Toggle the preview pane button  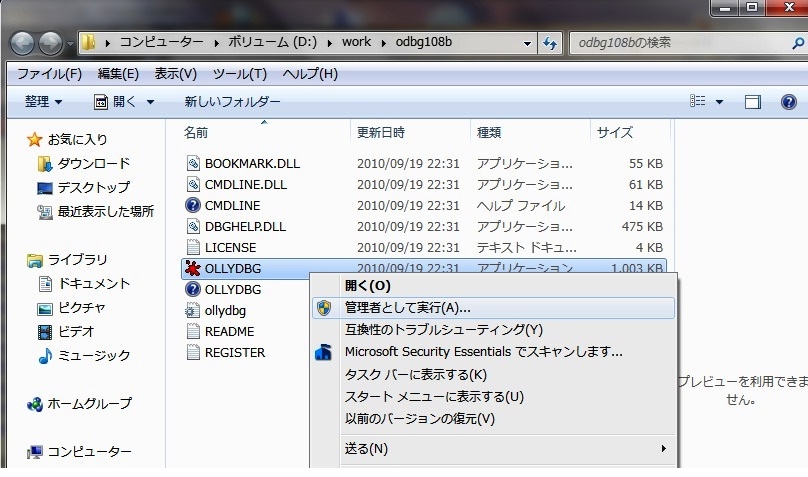coord(752,102)
